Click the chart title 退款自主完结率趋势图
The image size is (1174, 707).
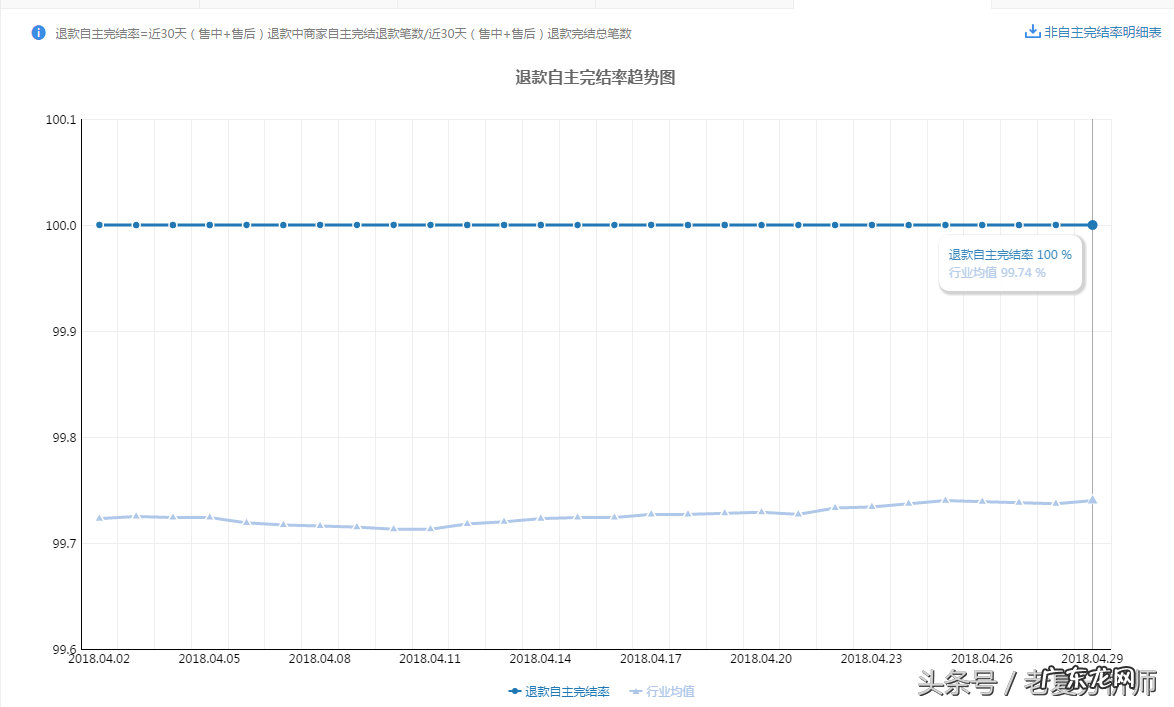[x=595, y=77]
